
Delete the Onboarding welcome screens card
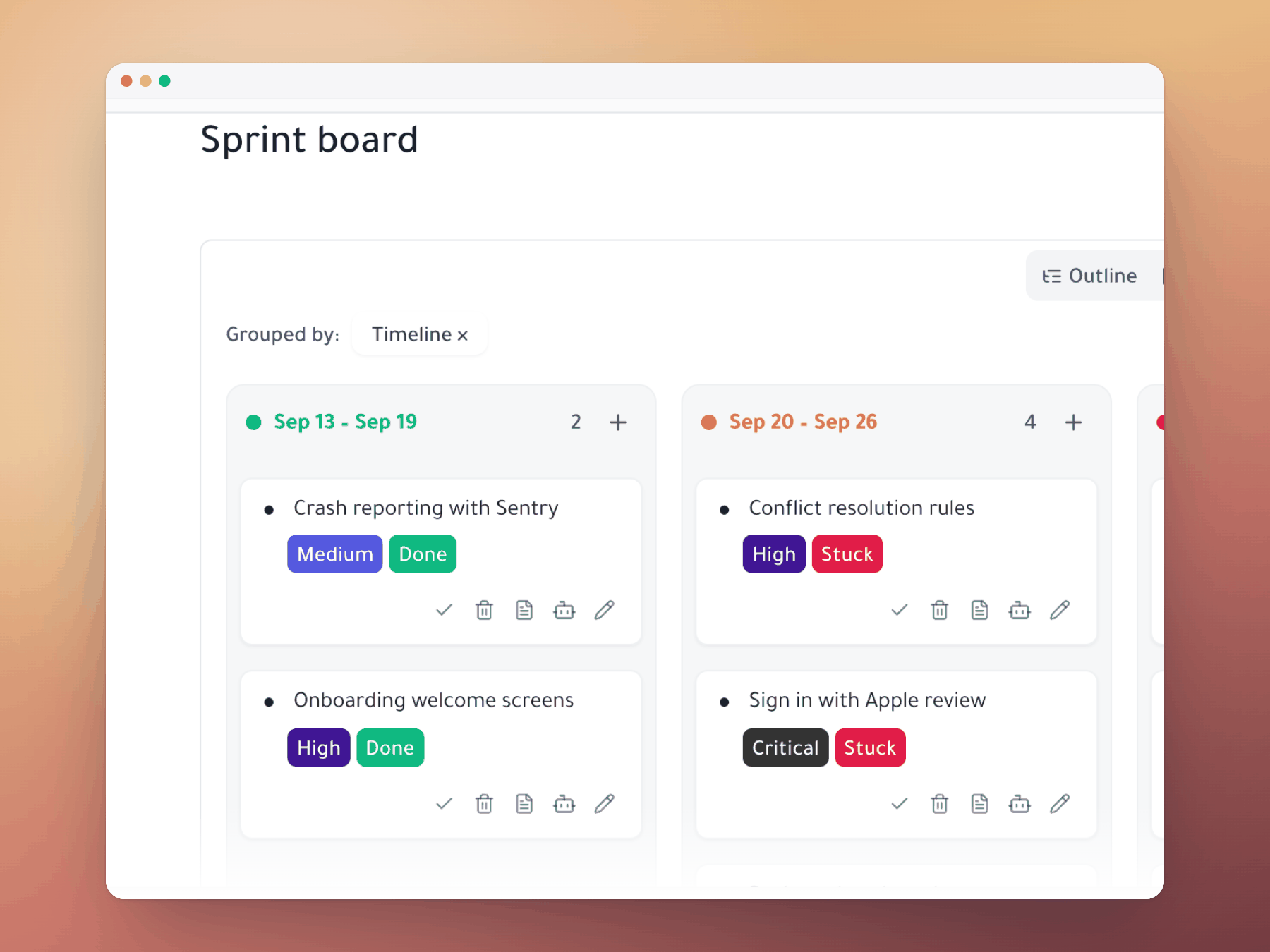point(484,803)
